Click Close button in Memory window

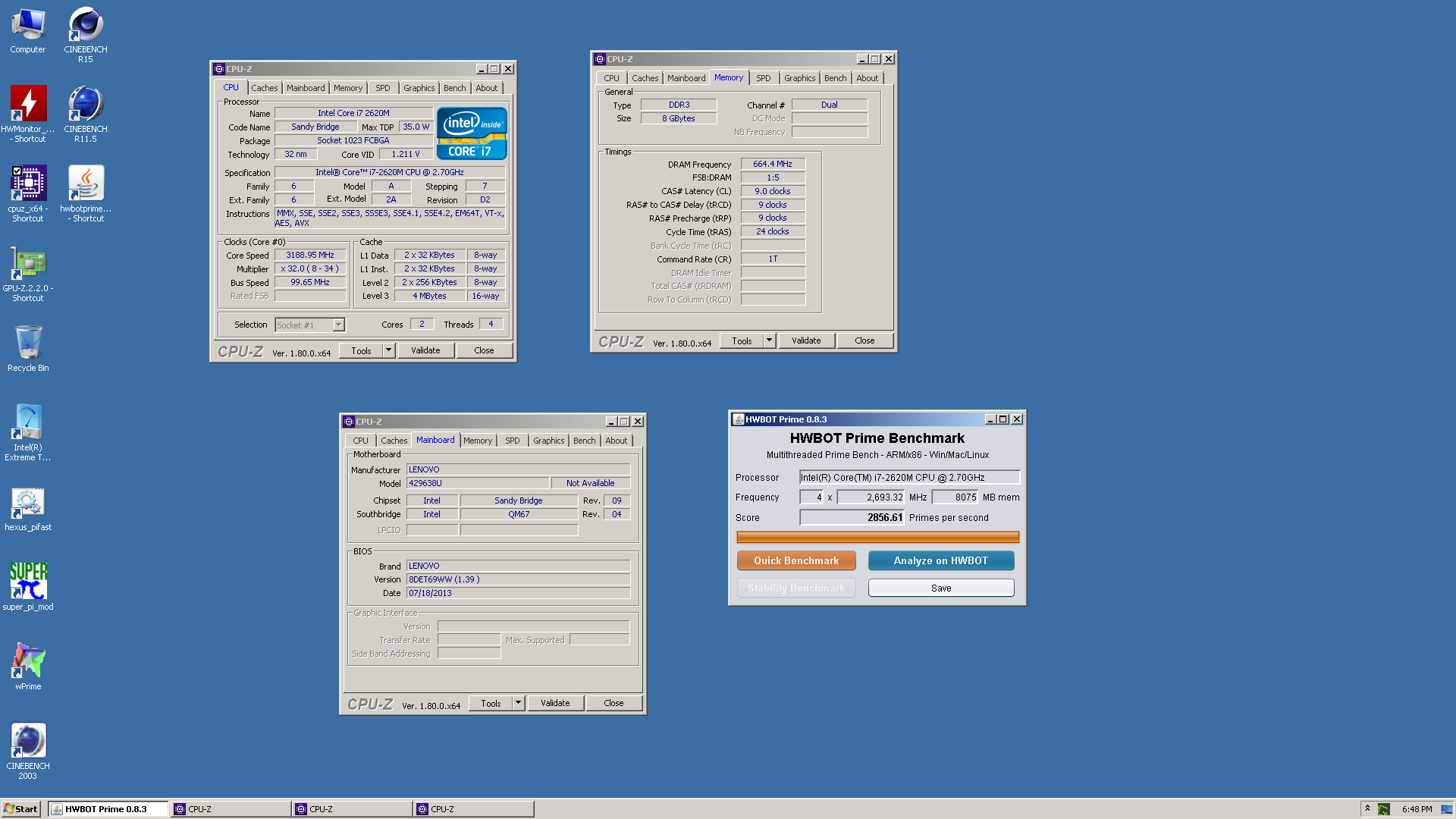point(864,340)
